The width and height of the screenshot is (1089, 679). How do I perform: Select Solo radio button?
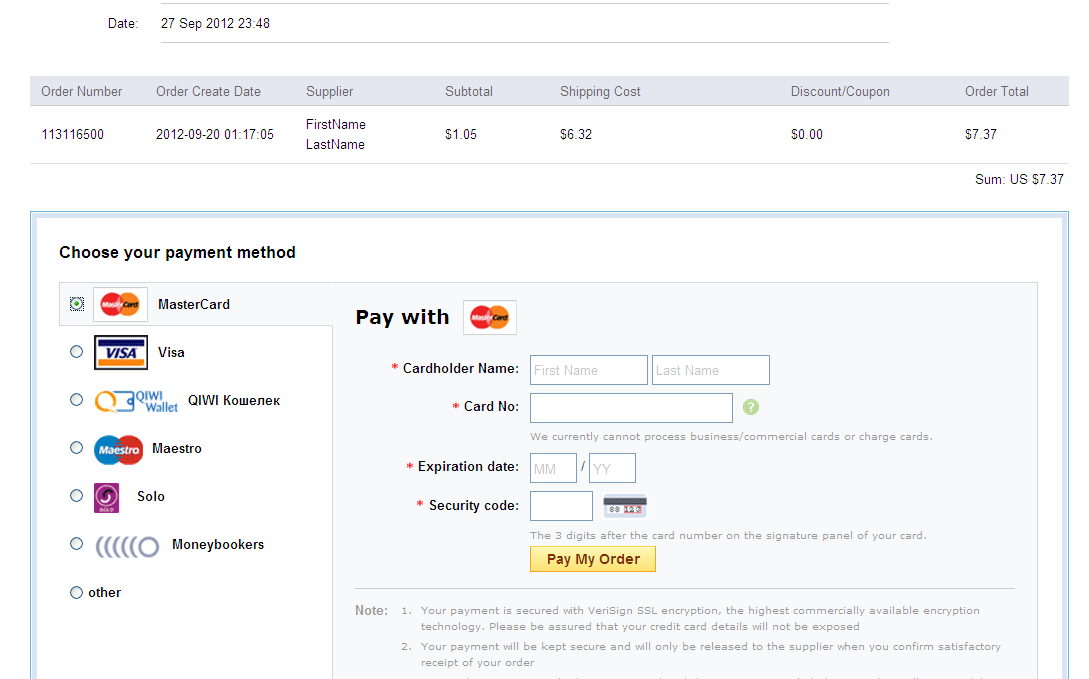pyautogui.click(x=76, y=496)
